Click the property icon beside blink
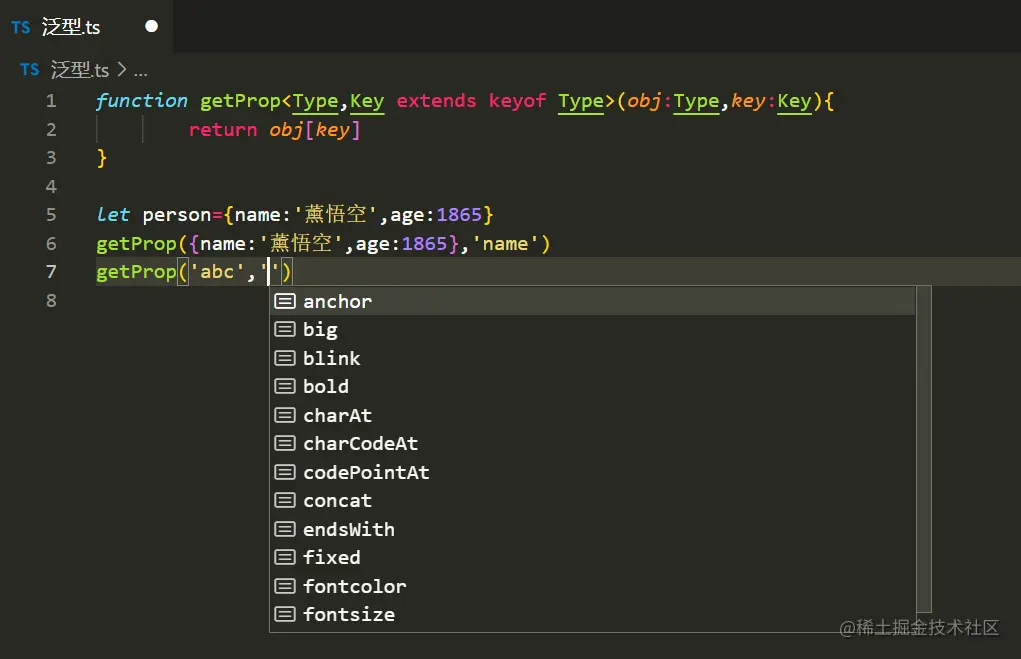The image size is (1021, 659). [285, 358]
